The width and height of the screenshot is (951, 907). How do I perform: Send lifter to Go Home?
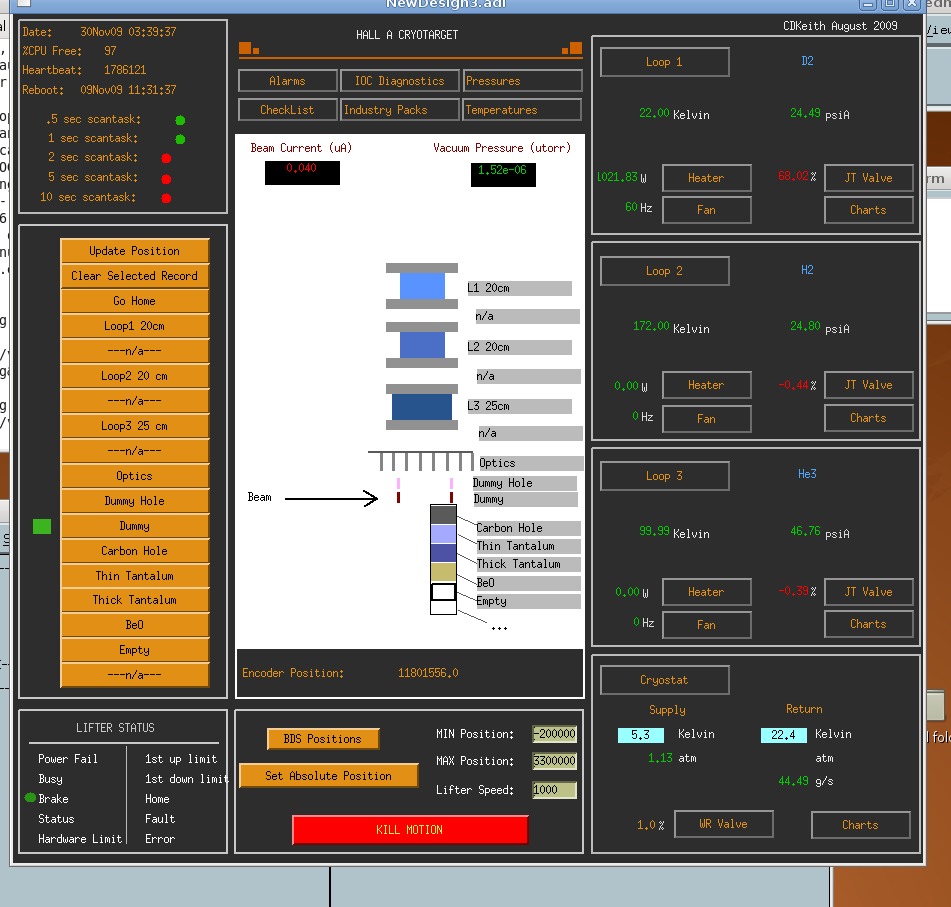pos(135,301)
